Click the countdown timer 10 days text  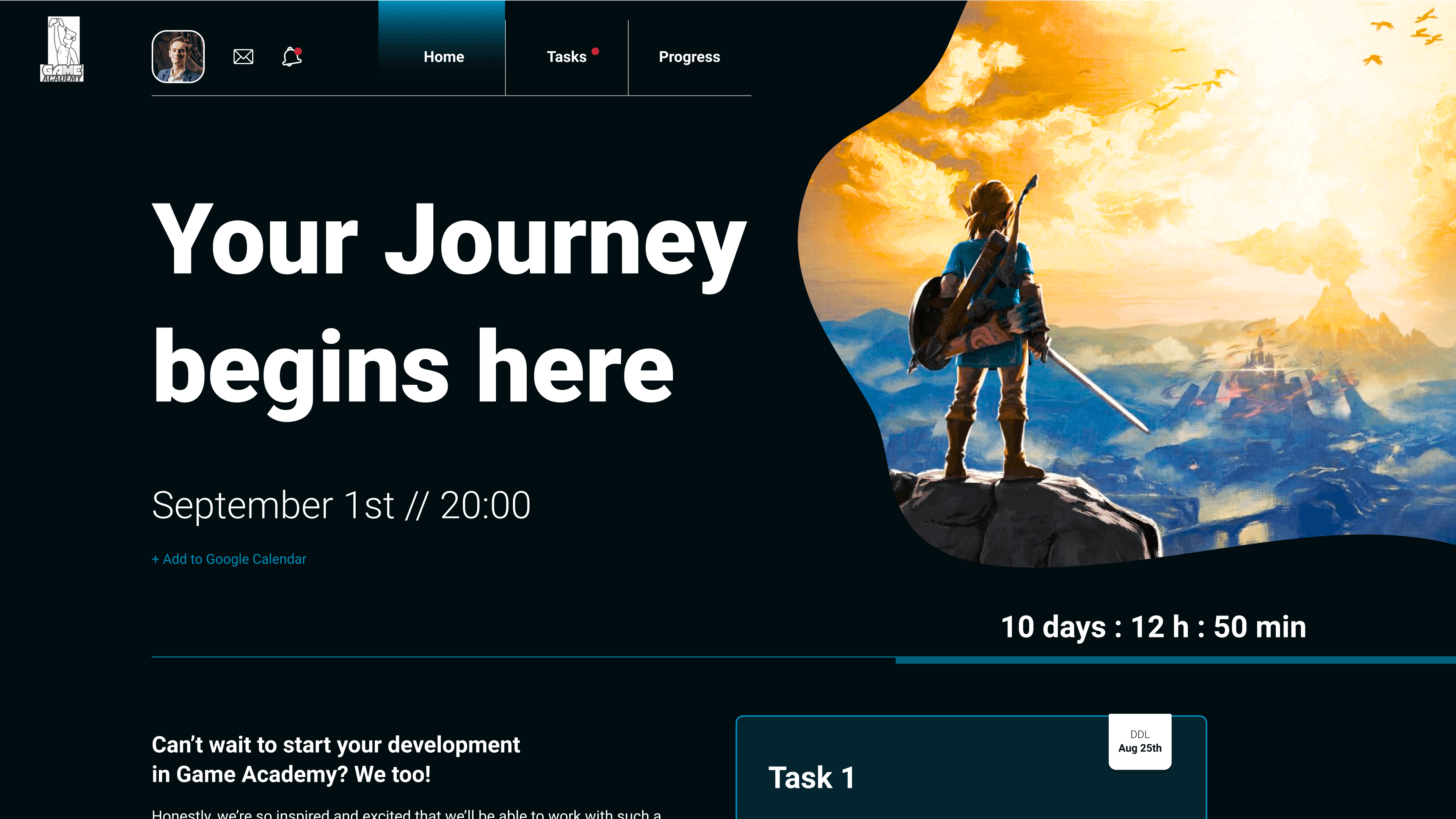point(1153,626)
